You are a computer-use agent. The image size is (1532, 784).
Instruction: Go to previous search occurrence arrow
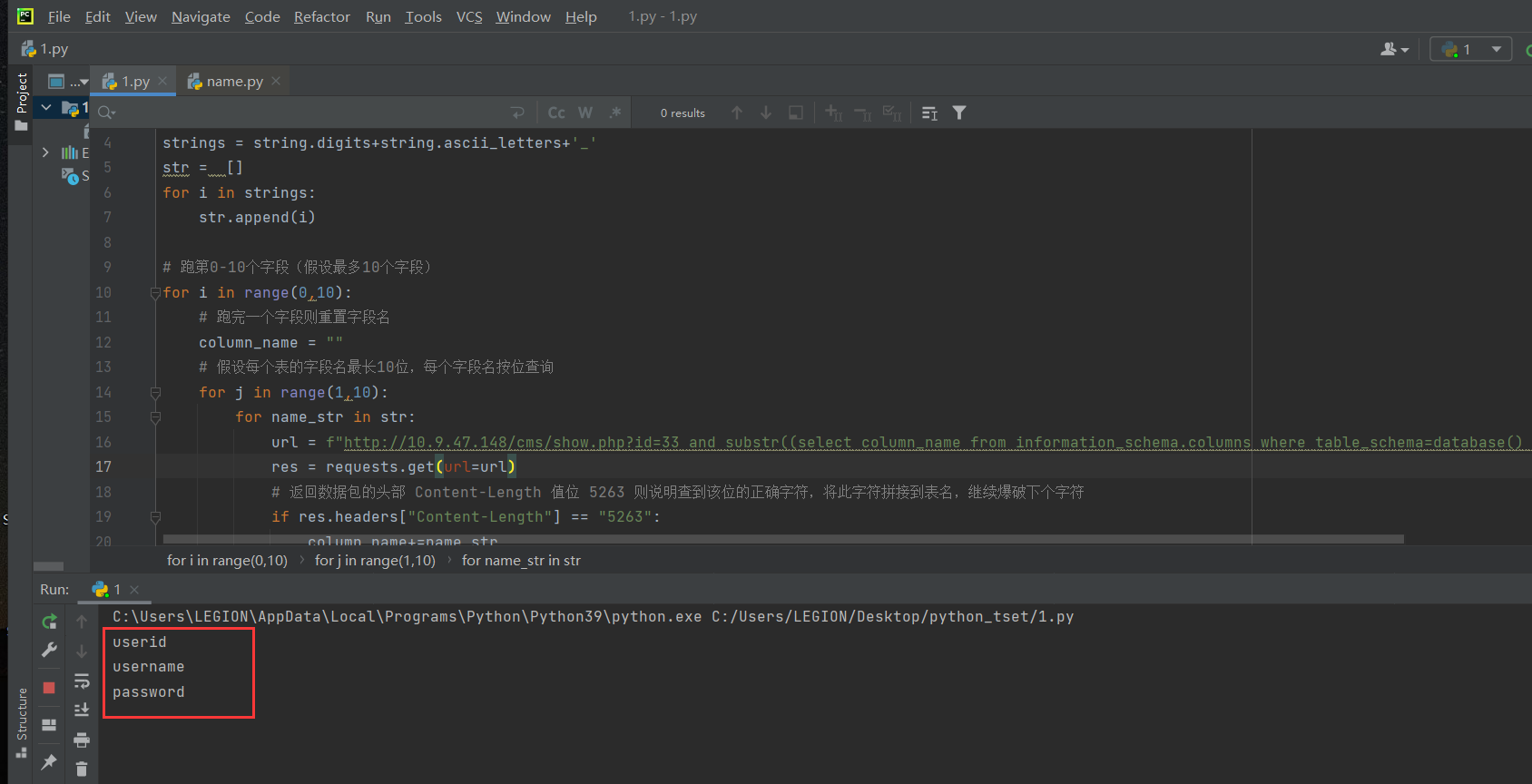click(x=737, y=113)
